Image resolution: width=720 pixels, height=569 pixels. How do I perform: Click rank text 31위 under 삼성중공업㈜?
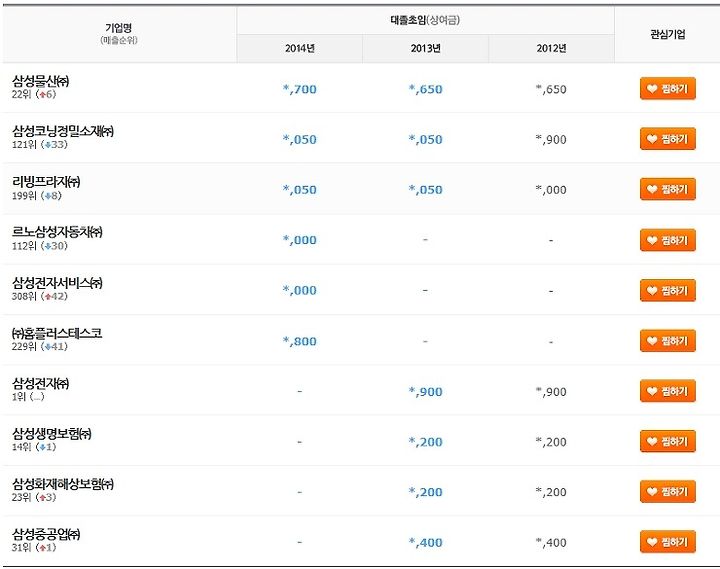tap(21, 547)
